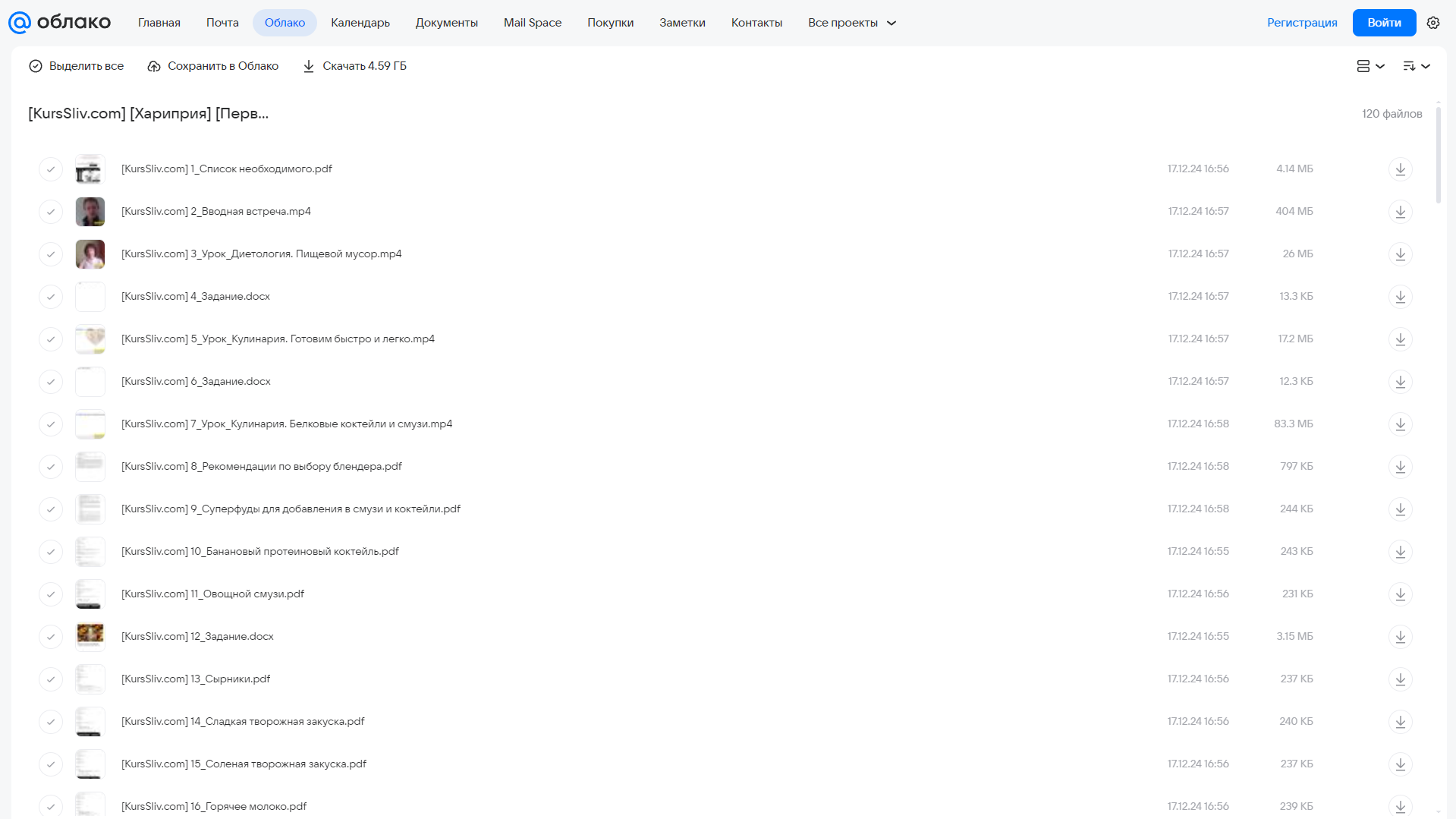Click Скачать 4.59 ГБ button
Image resolution: width=1456 pixels, height=819 pixels.
click(354, 66)
